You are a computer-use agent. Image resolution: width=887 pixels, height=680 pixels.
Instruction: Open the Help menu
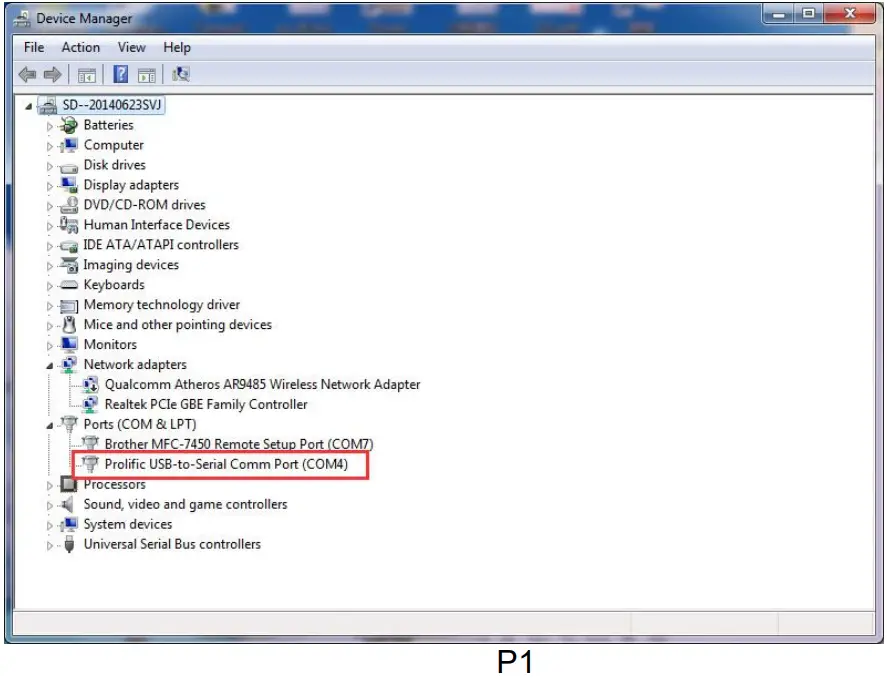(x=177, y=48)
